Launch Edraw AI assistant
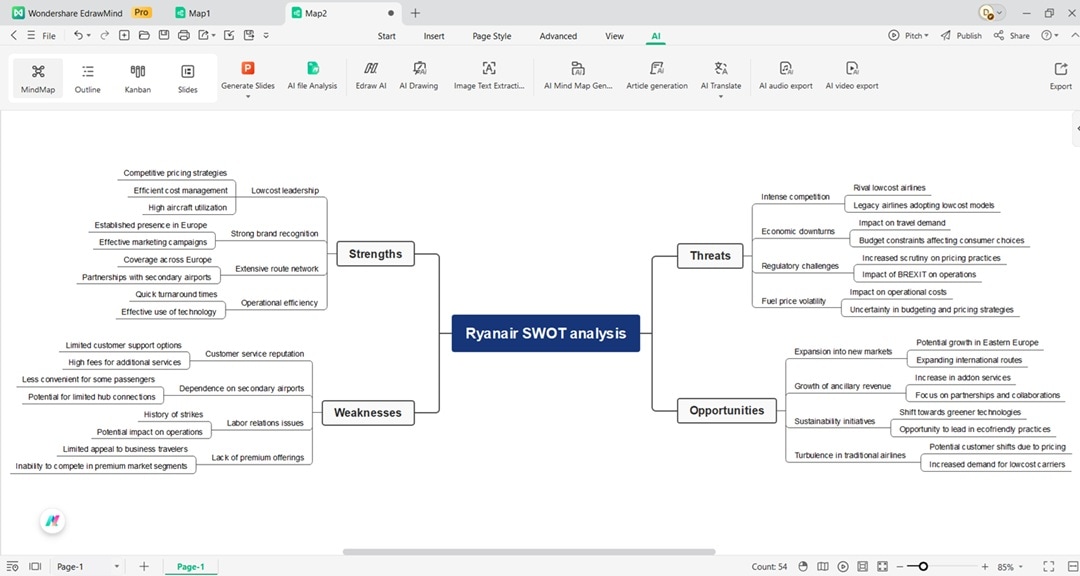 [371, 76]
